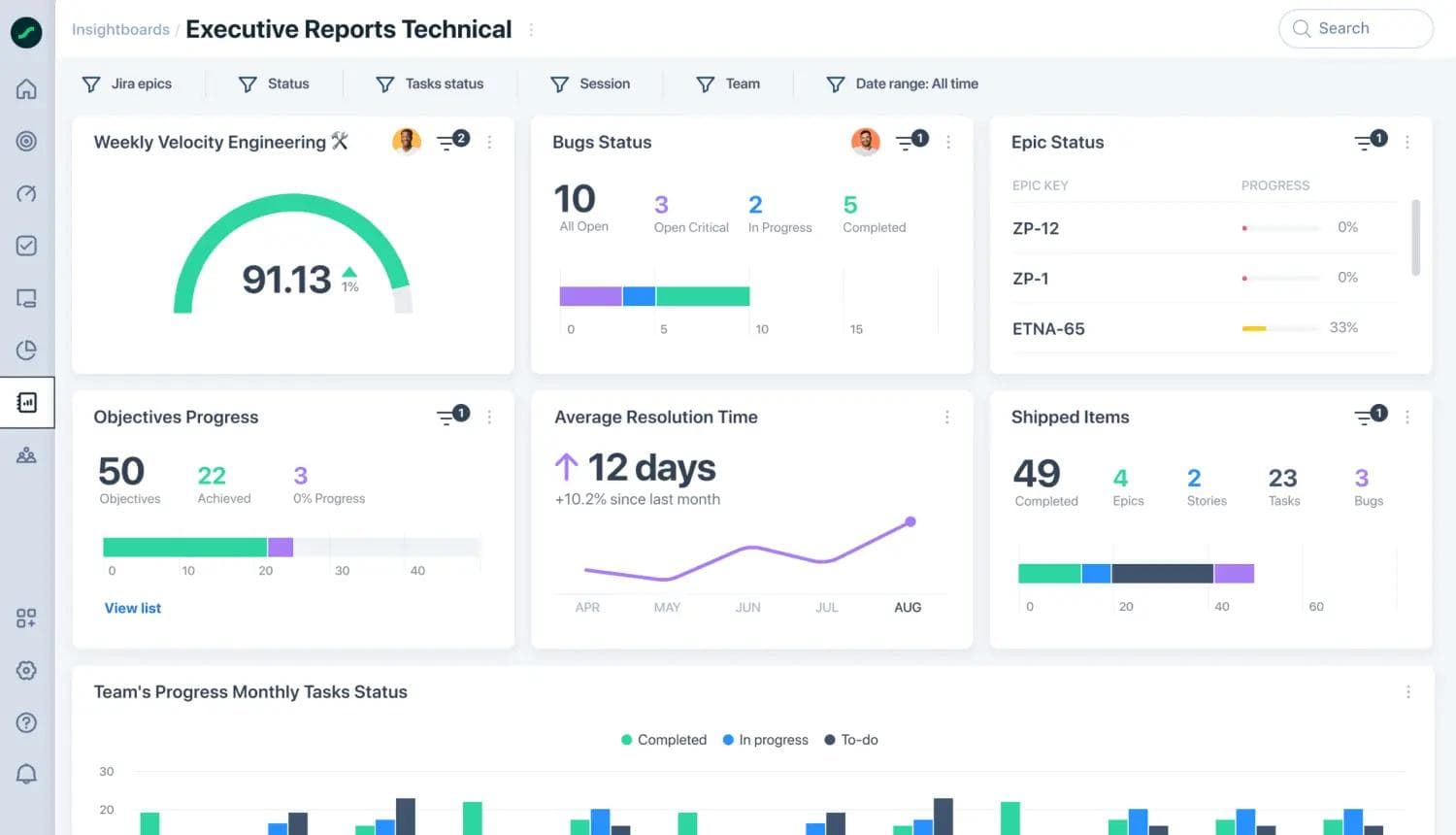Open the Presentations icon in the sidebar

(x=26, y=298)
